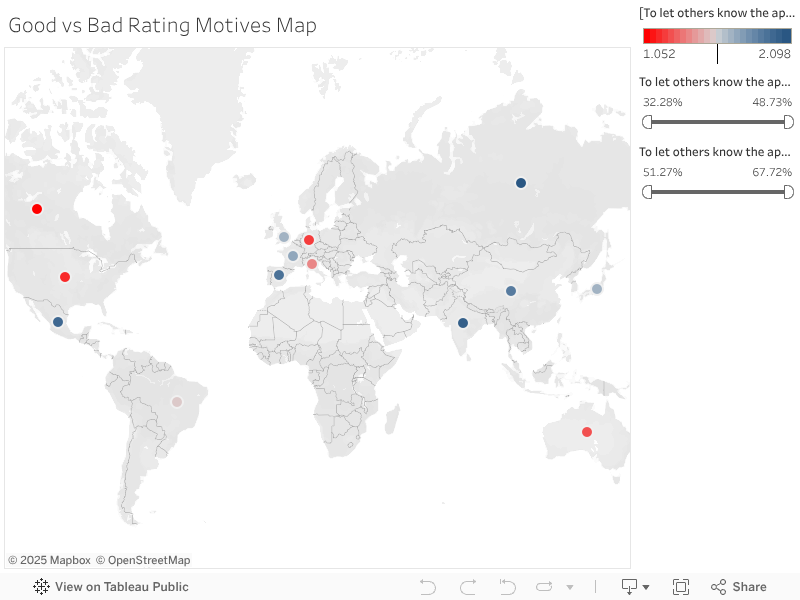This screenshot has width=800, height=600.
Task: Click the Tableau logo icon
Action: pyautogui.click(x=42, y=587)
